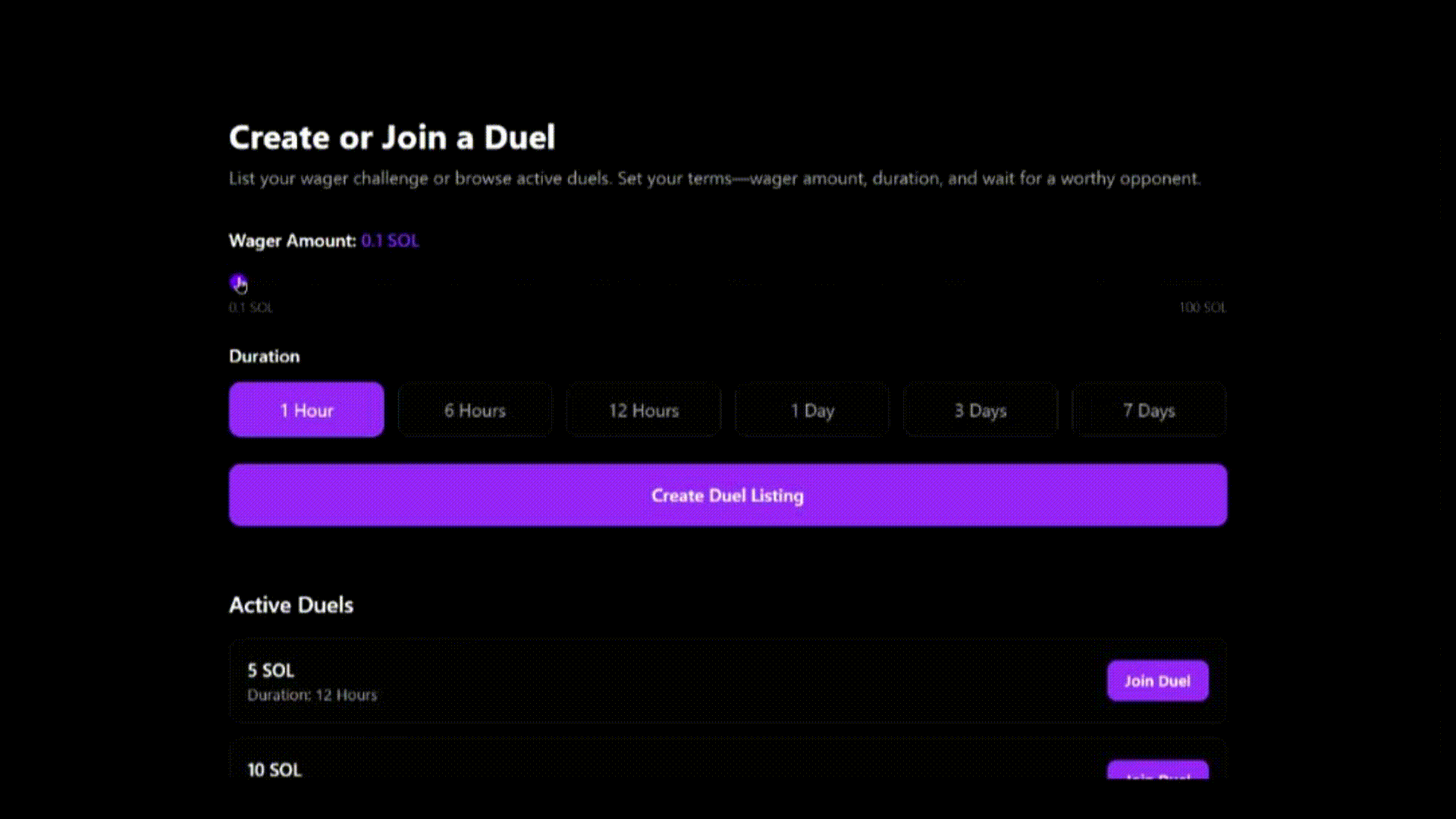Click the Active Duels heading
1456x819 pixels.
[291, 604]
